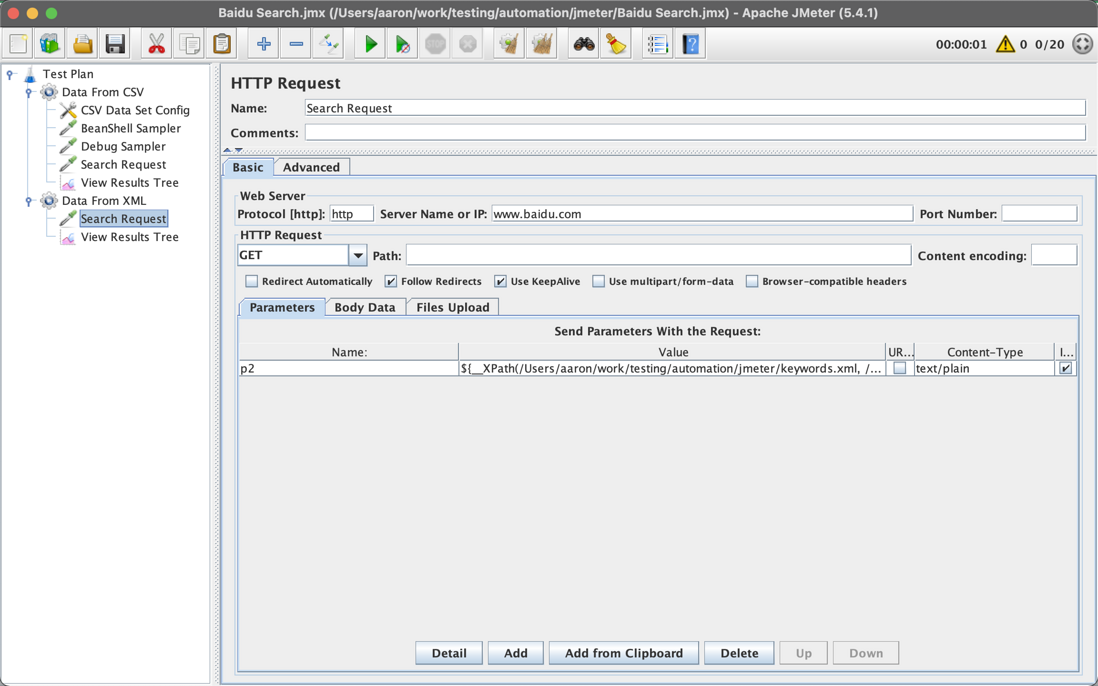Screen dimensions: 1098x686
Task: Select Search Request under Data From CSV
Action: point(123,164)
